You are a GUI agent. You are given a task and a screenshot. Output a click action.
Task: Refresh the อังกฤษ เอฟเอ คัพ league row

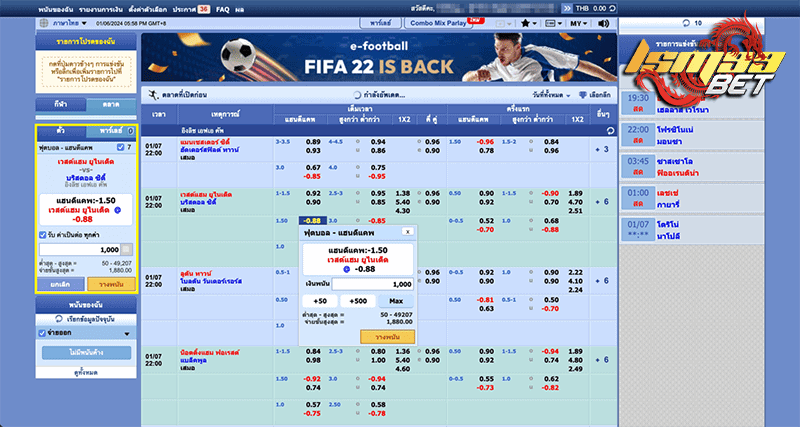click(610, 131)
